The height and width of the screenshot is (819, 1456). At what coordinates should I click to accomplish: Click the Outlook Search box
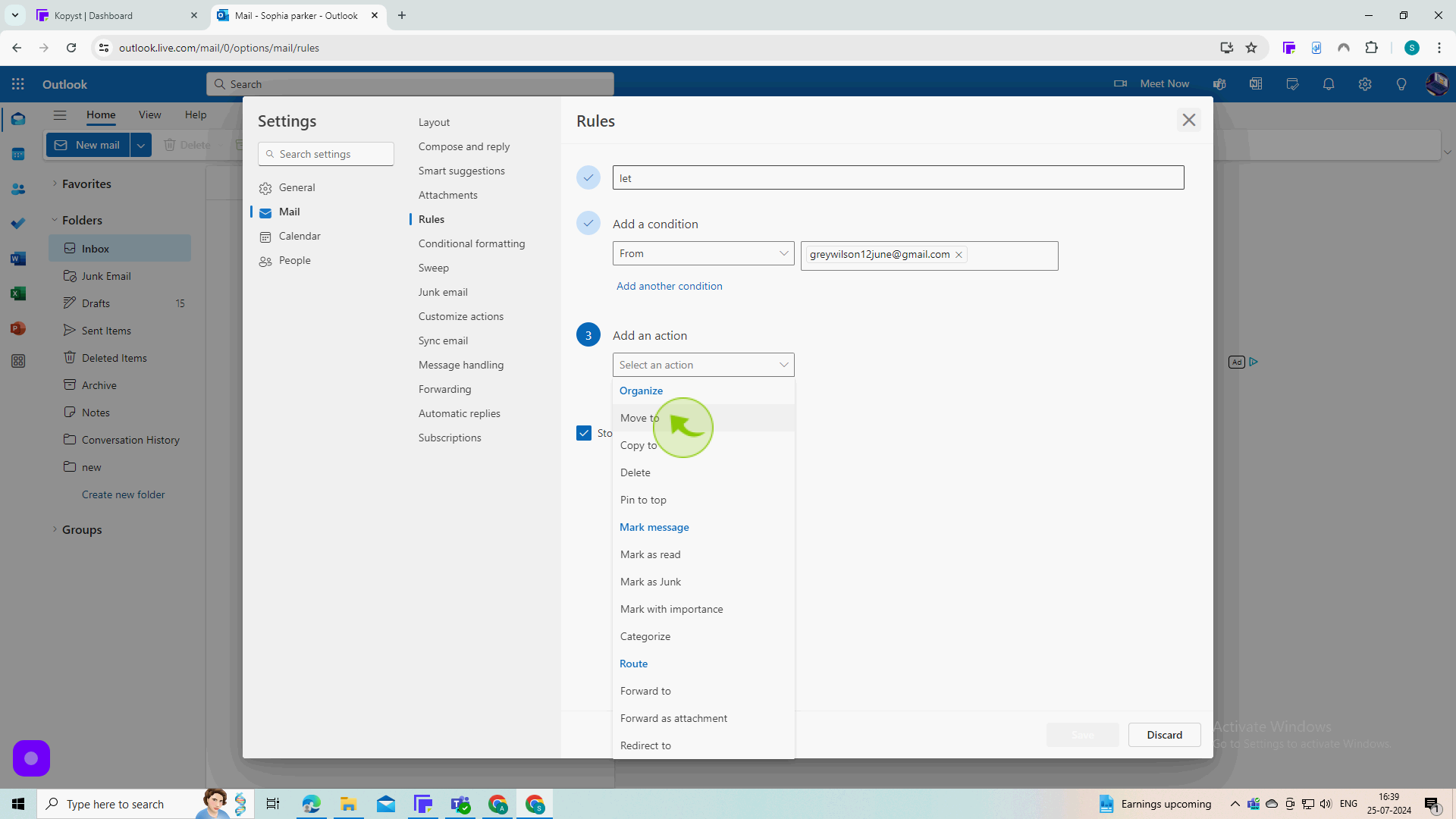pyautogui.click(x=410, y=84)
